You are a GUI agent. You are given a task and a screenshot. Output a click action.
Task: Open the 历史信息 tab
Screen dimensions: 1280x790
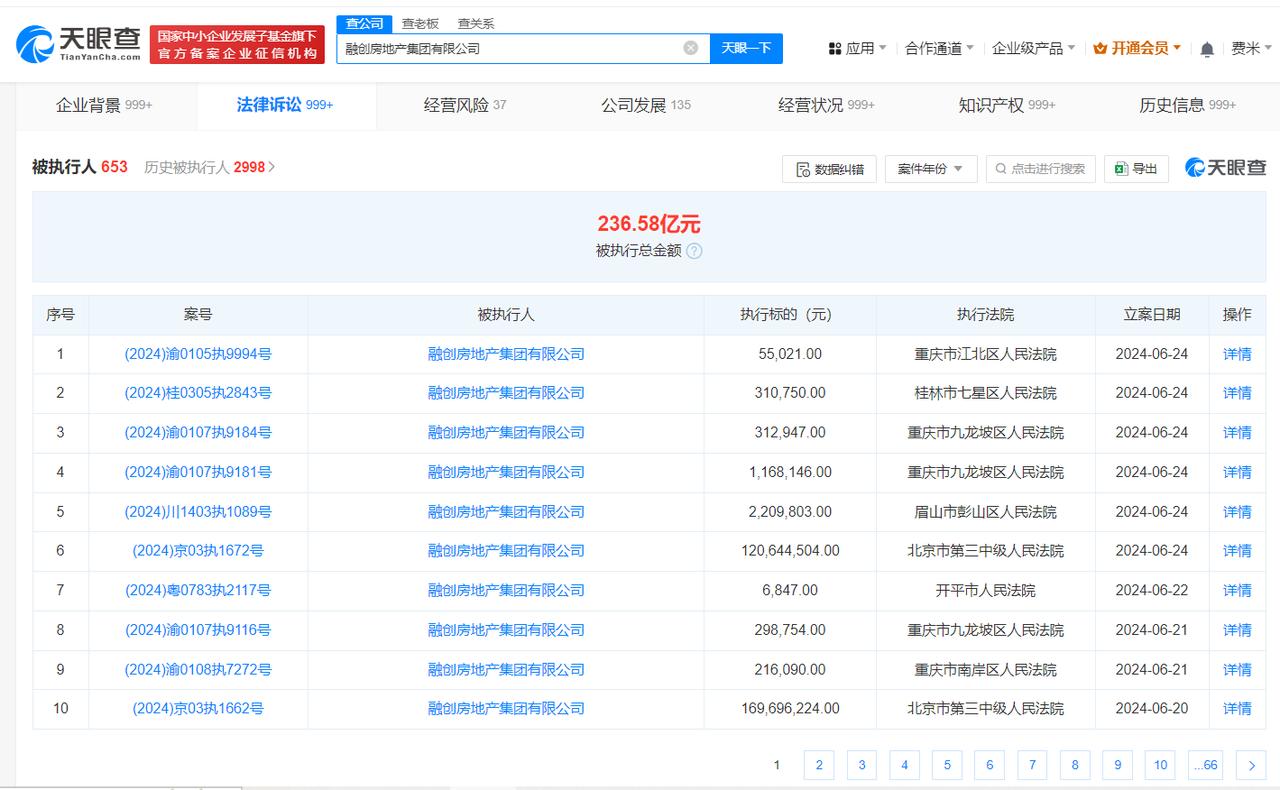coord(1187,105)
